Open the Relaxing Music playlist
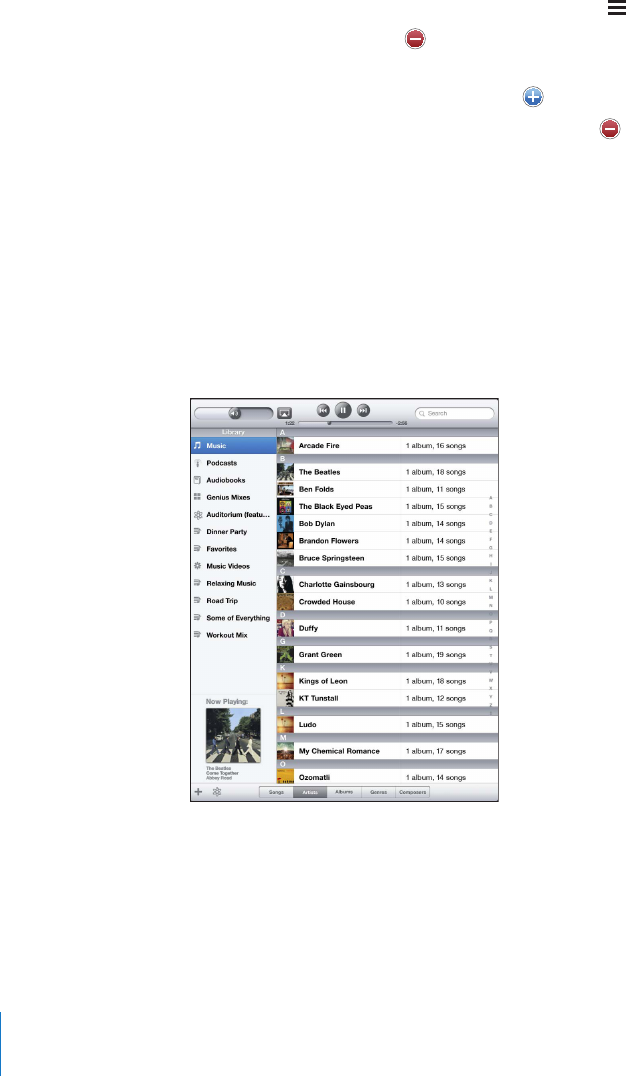 (x=233, y=583)
